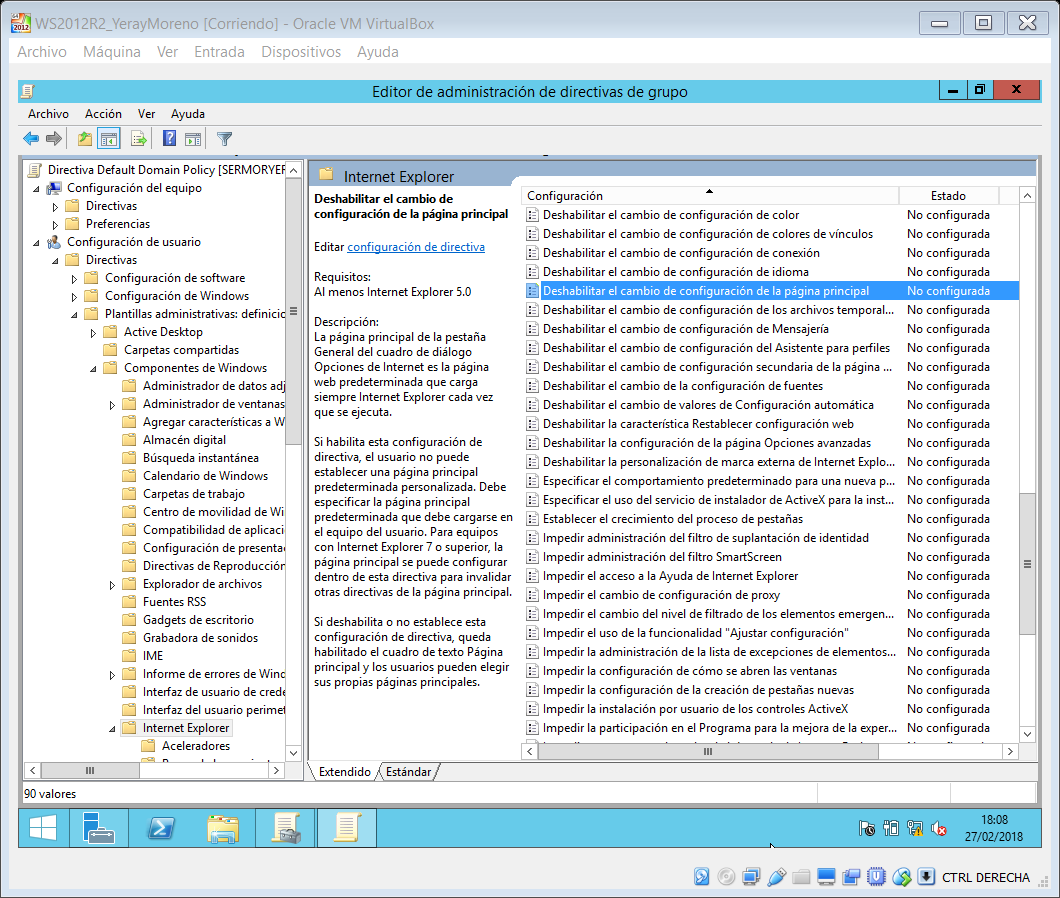Collapse the Configuración de usuario node
The height and width of the screenshot is (898, 1060).
click(x=37, y=243)
